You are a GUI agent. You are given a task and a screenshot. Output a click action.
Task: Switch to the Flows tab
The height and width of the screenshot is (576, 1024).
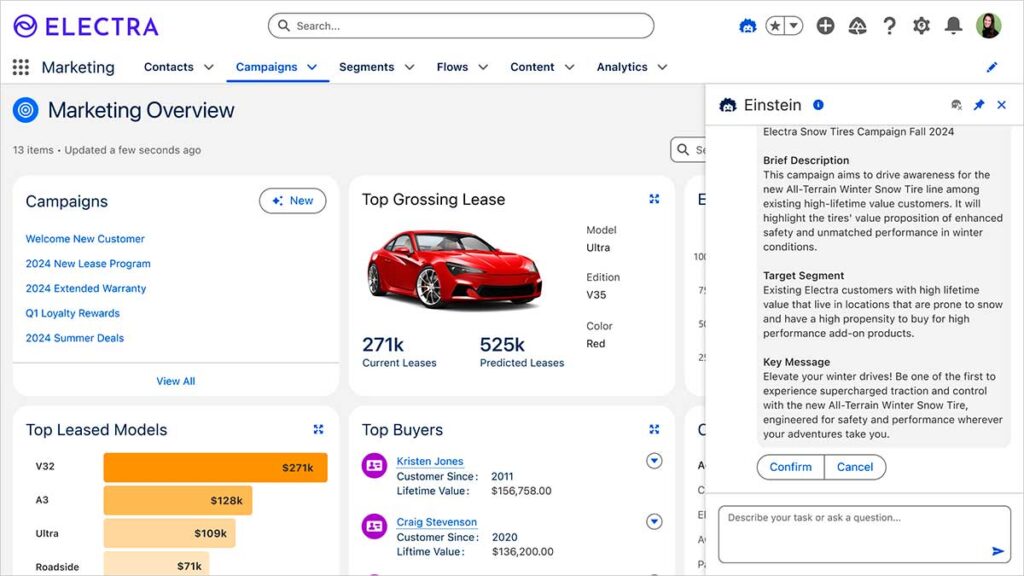pyautogui.click(x=452, y=67)
